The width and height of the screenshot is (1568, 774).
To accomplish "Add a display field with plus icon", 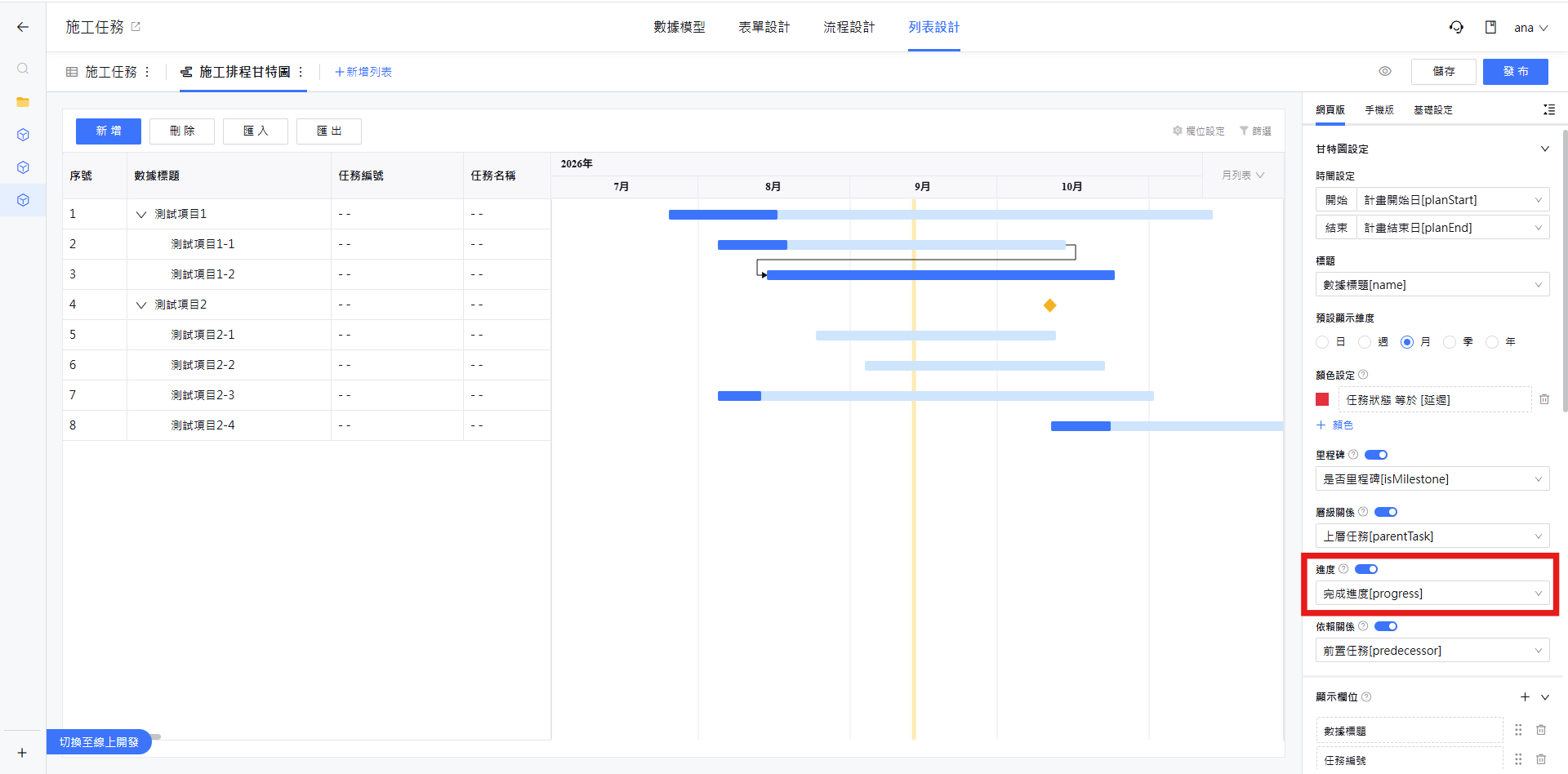I will click(x=1525, y=696).
